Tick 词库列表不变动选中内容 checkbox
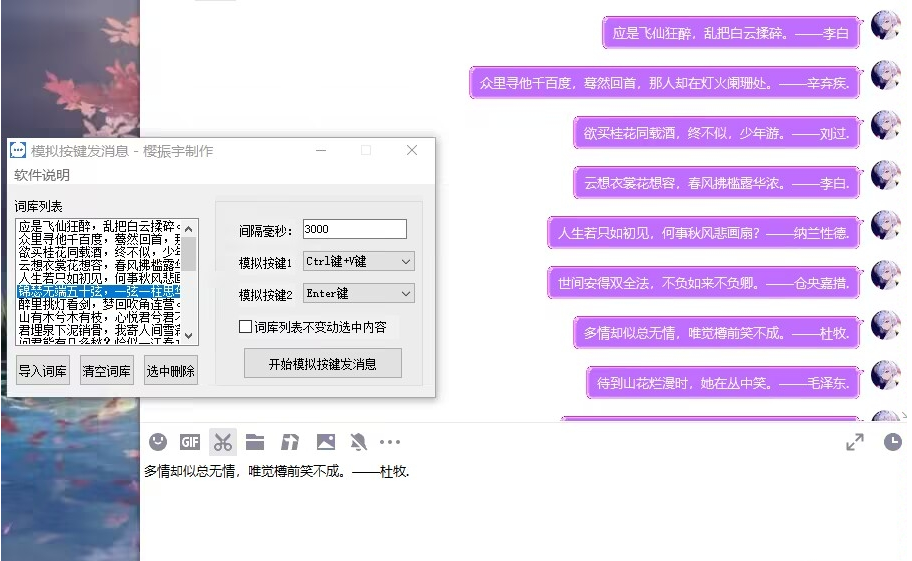This screenshot has height=561, width=912. [245, 327]
